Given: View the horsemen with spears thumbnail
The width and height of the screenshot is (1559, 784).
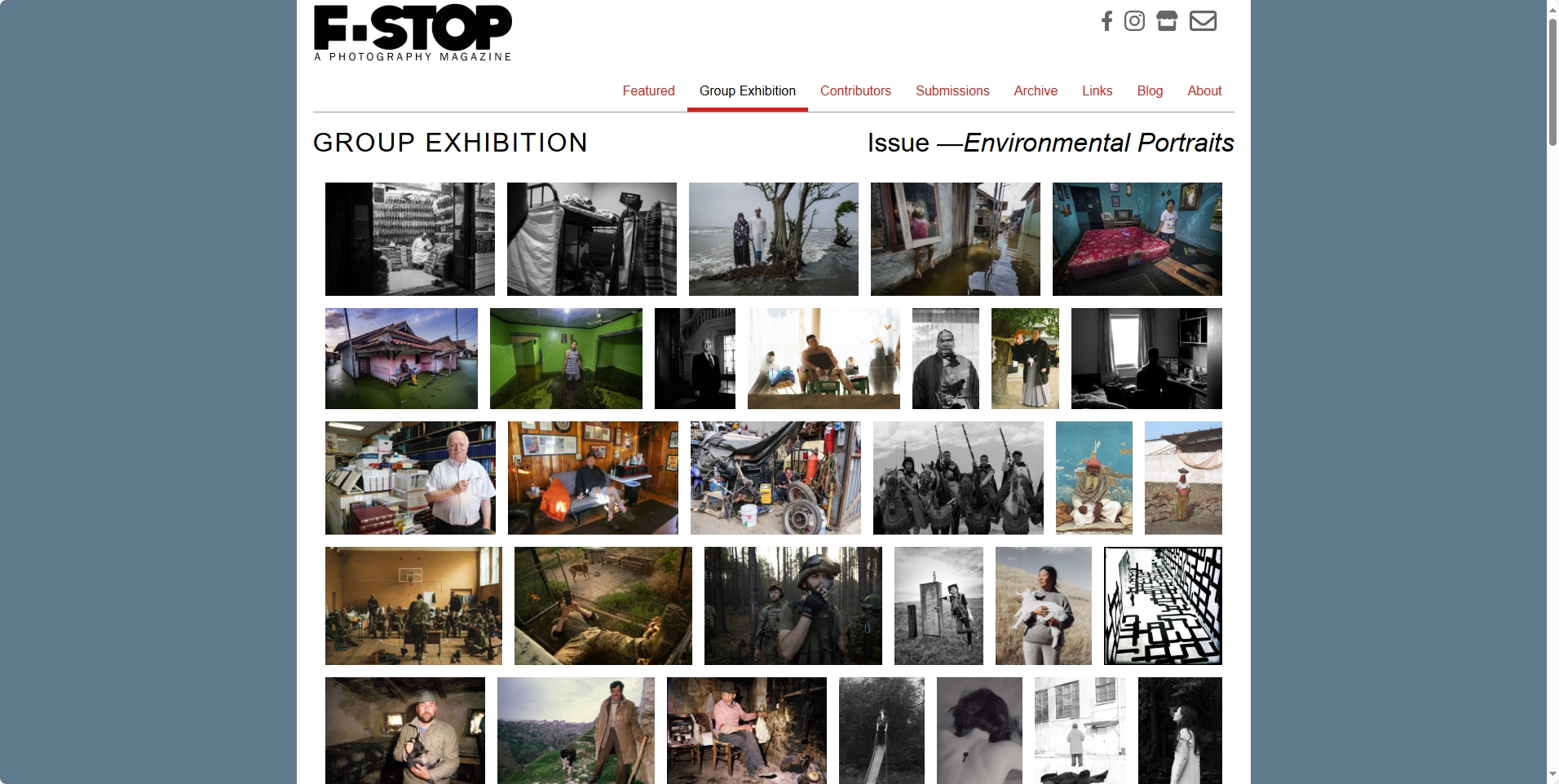Looking at the screenshot, I should (x=958, y=478).
